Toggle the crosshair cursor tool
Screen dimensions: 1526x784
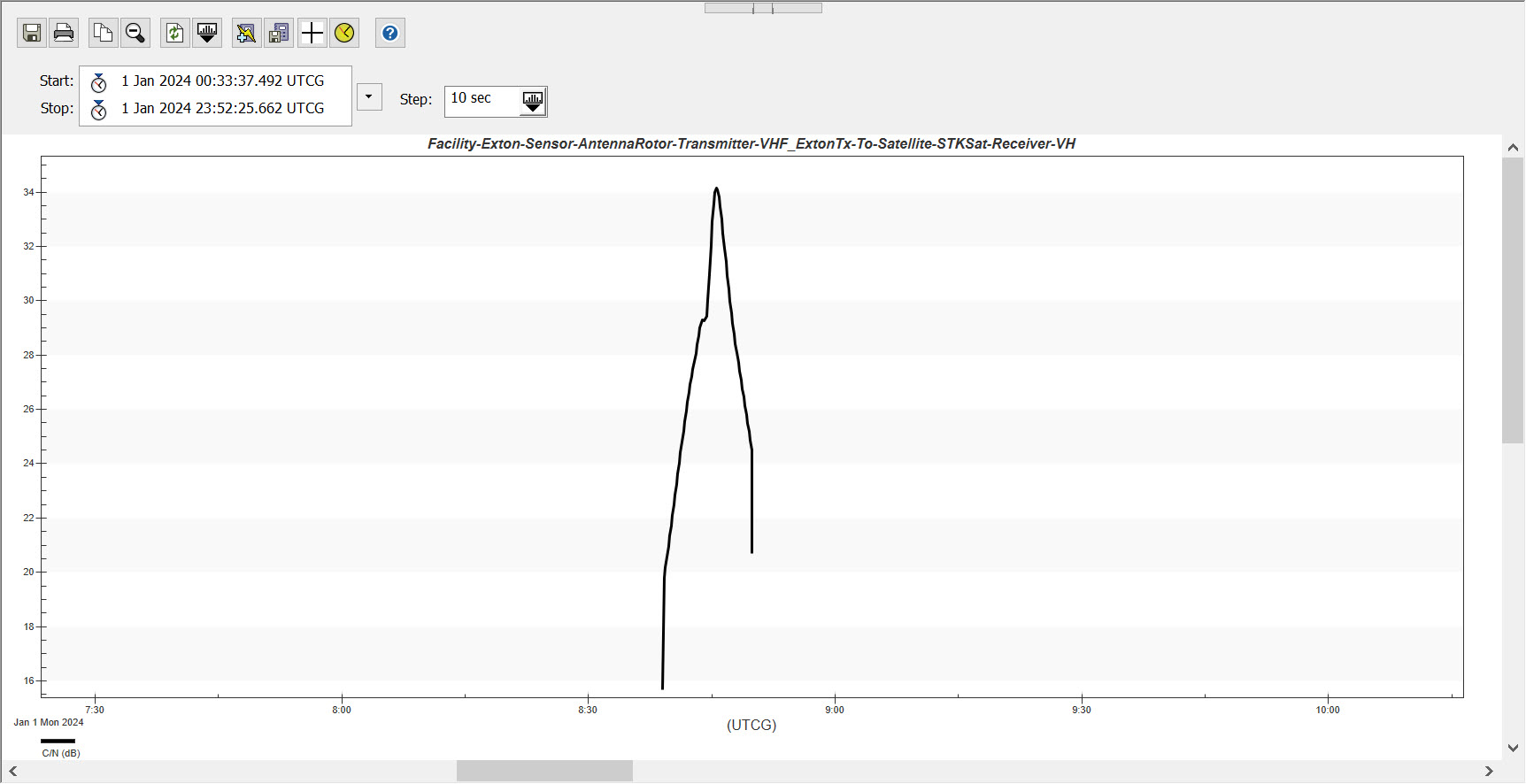coord(312,34)
